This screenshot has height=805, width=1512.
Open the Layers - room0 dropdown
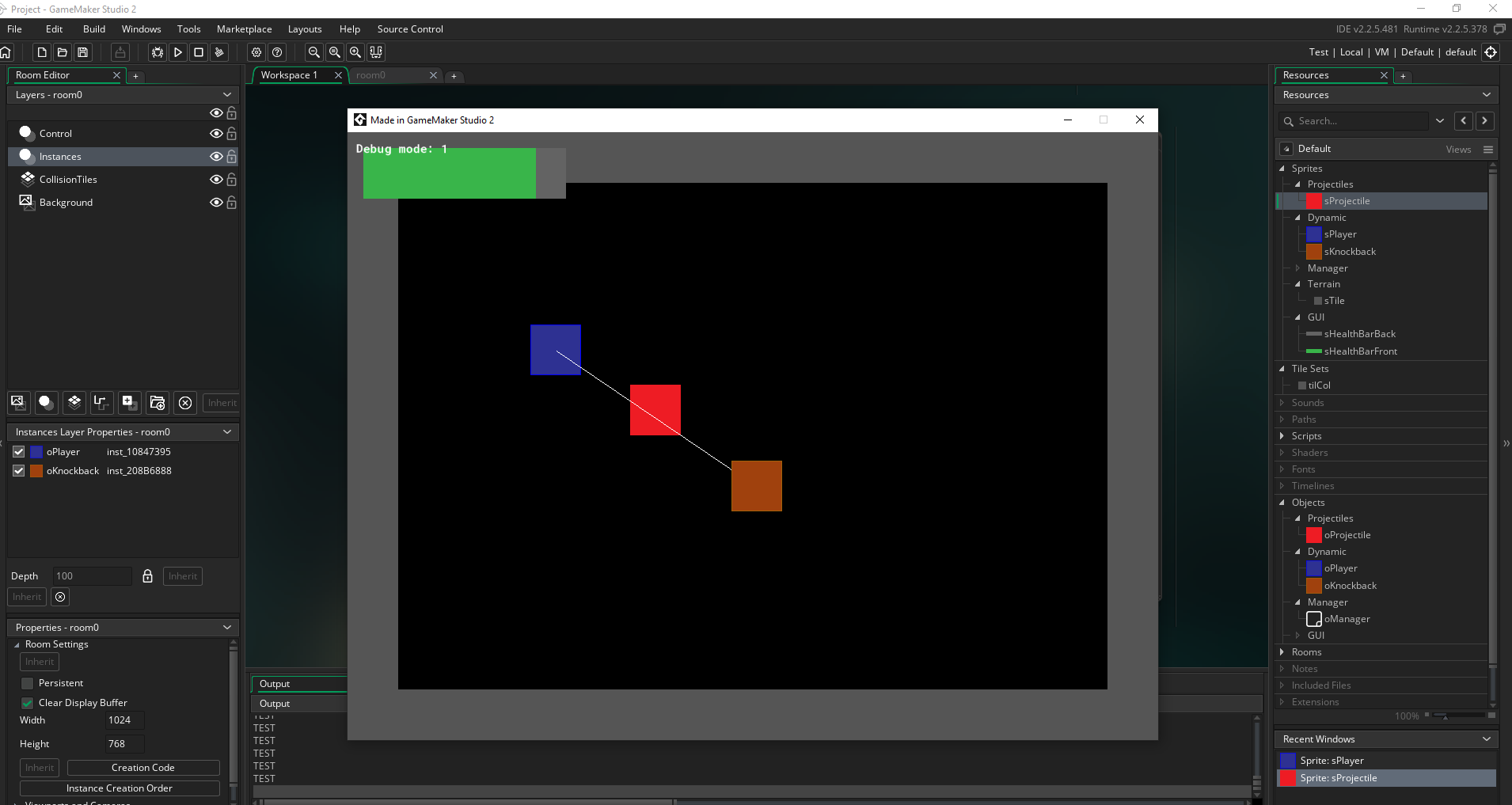[227, 95]
